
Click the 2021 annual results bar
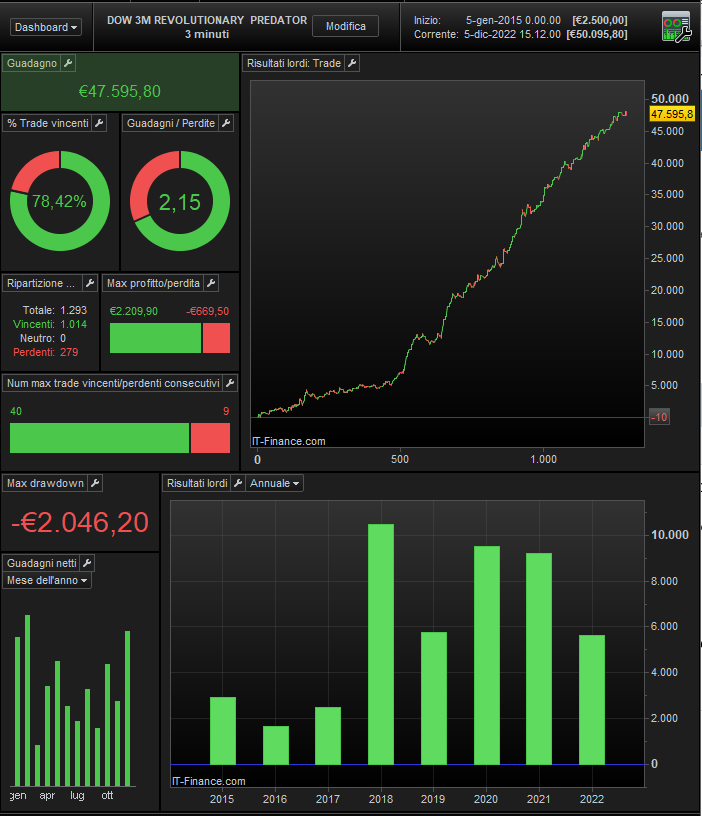tap(539, 659)
